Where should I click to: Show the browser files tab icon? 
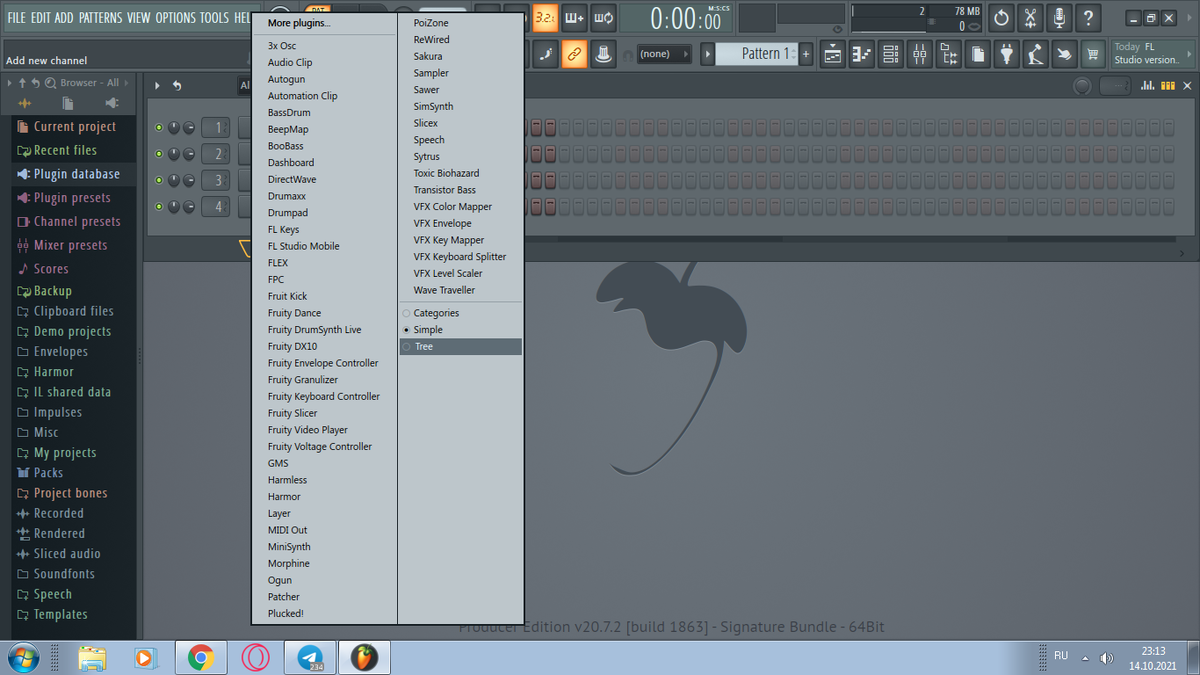[67, 103]
